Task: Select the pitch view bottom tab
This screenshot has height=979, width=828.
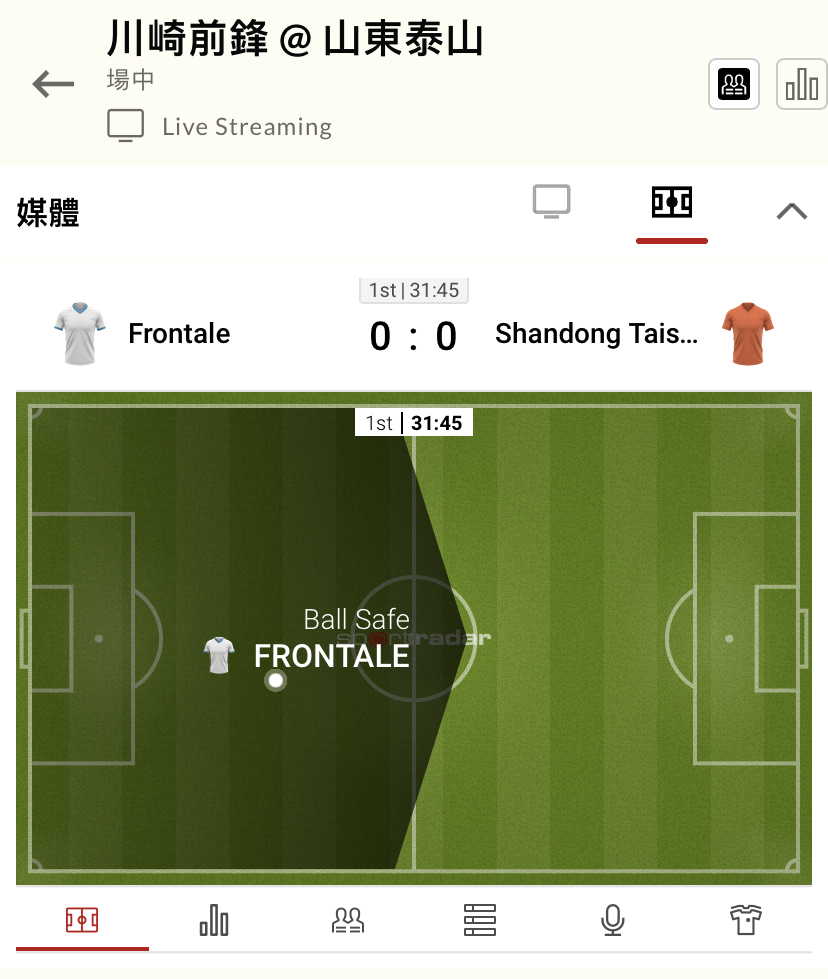Action: point(82,920)
